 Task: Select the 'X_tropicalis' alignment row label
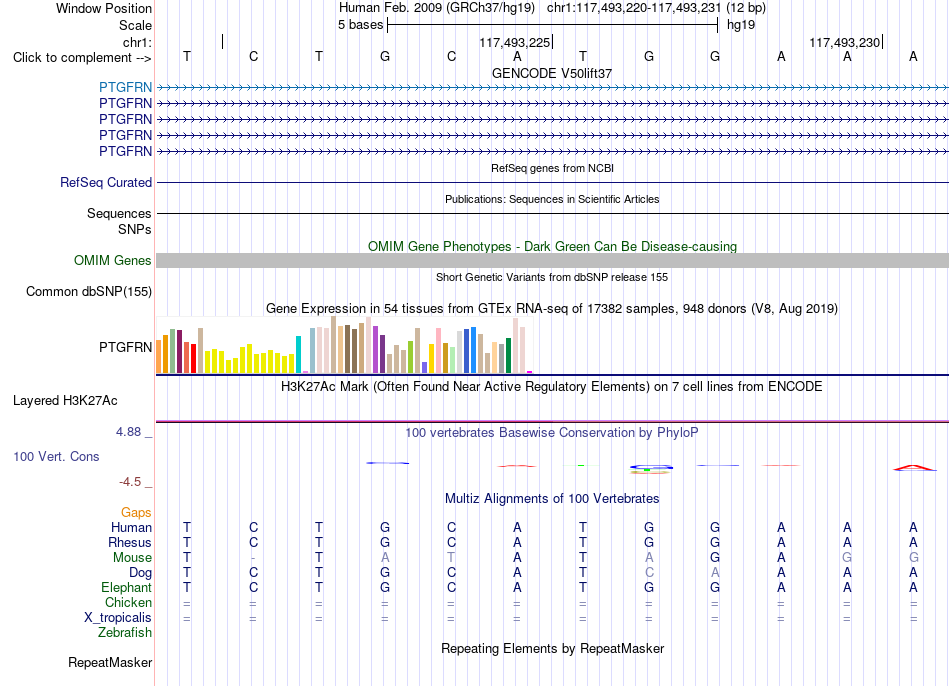118,618
